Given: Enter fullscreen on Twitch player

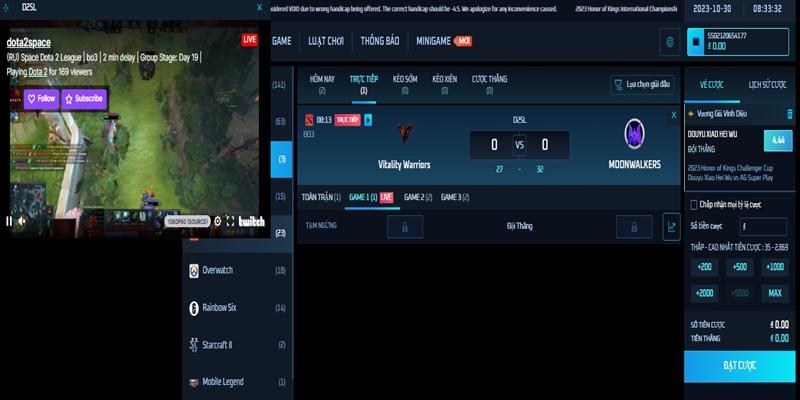Looking at the screenshot, I should [230, 221].
